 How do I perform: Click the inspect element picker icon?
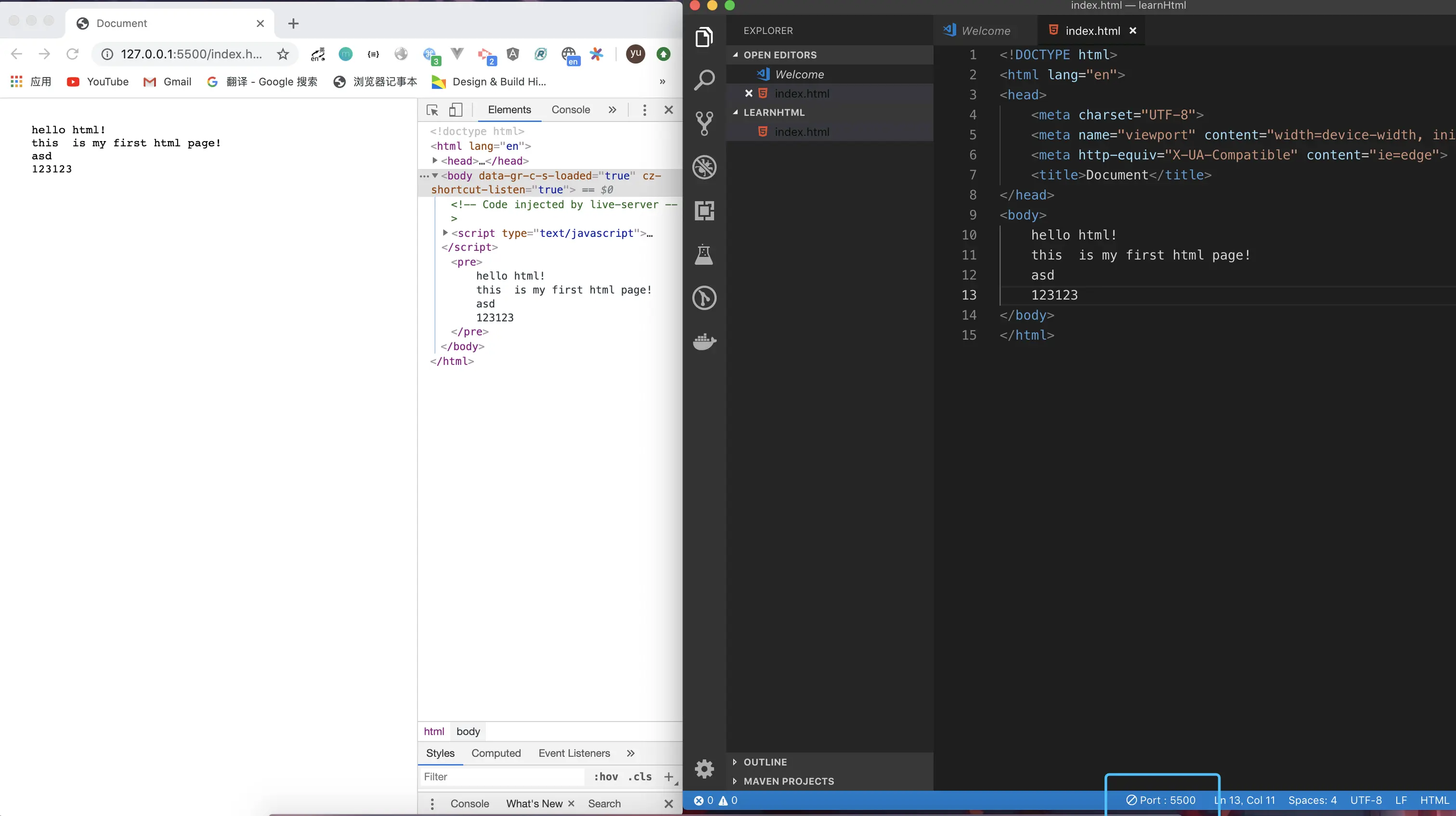click(x=432, y=110)
